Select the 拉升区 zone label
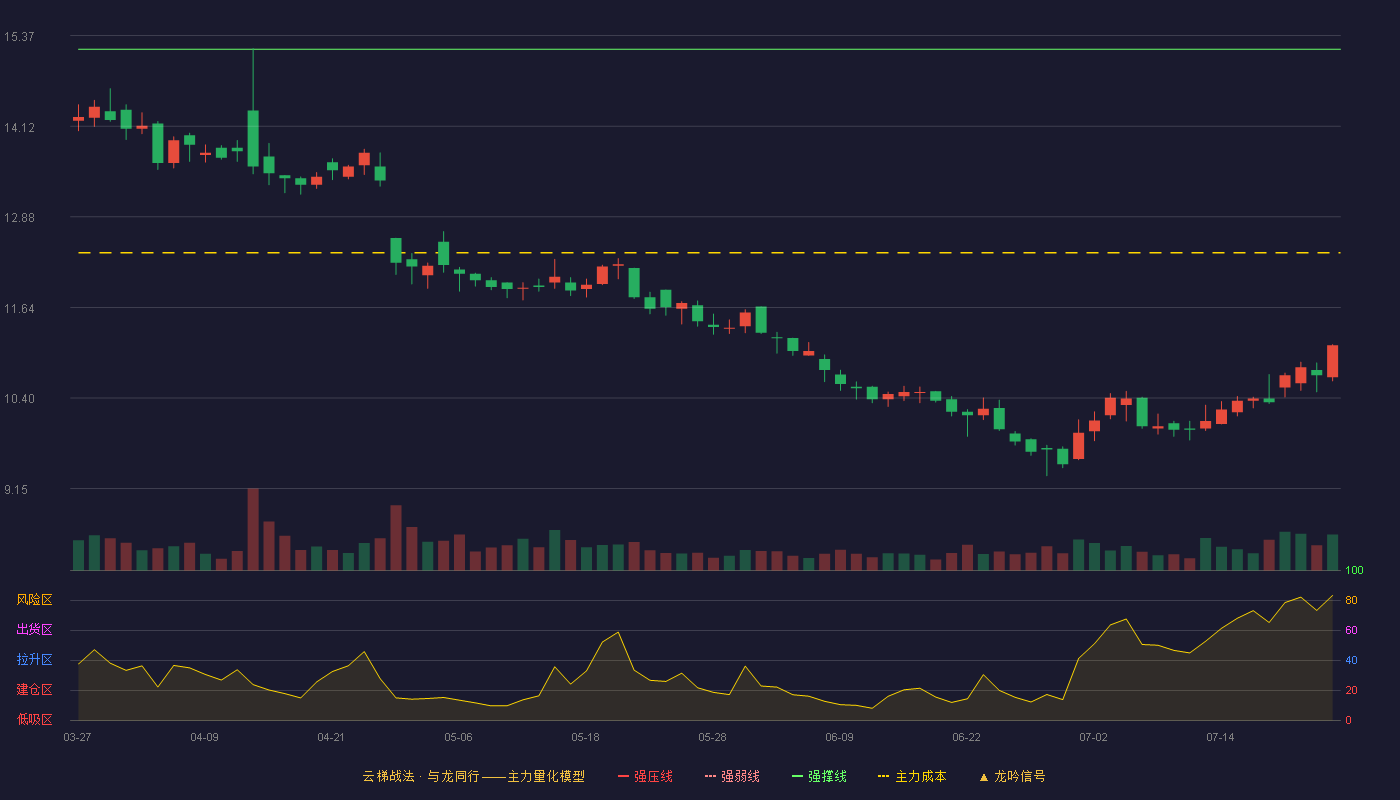The width and height of the screenshot is (1400, 800). click(34, 660)
